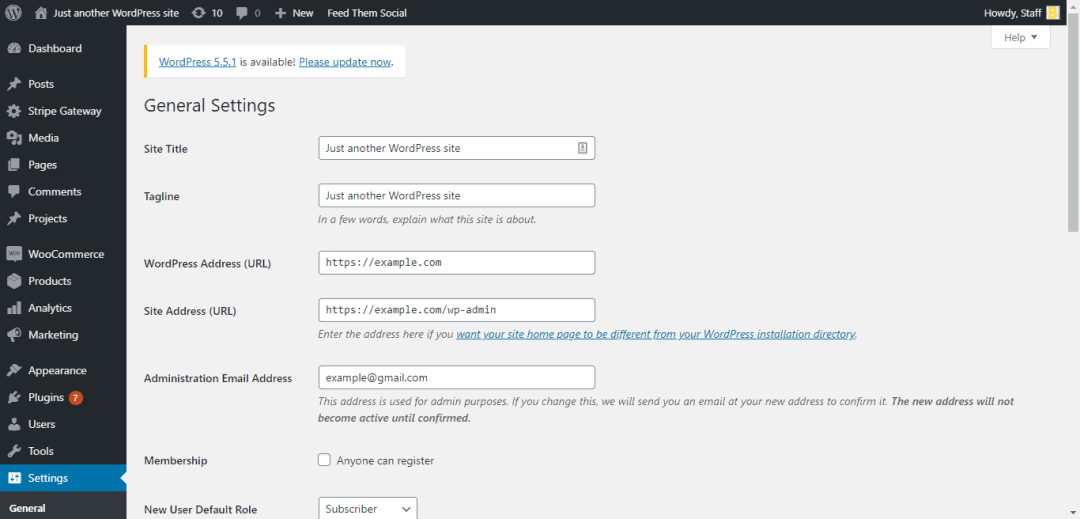The height and width of the screenshot is (519, 1080).
Task: Click the Settings menu label
Action: click(48, 478)
